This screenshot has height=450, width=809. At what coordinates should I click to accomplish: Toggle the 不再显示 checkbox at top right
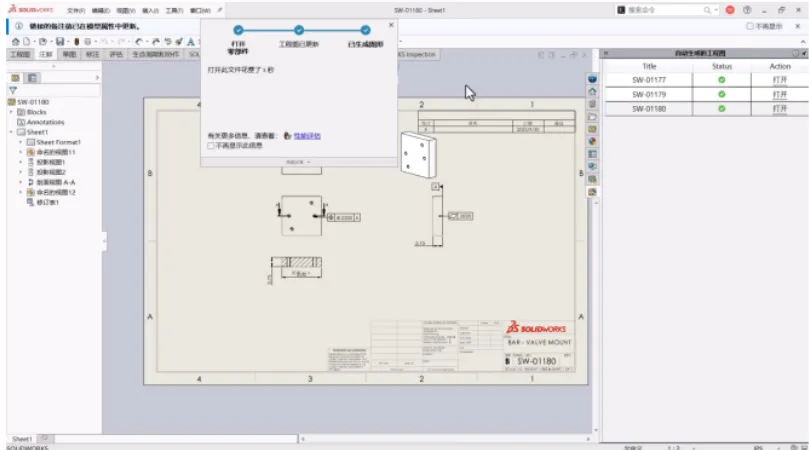pos(750,26)
